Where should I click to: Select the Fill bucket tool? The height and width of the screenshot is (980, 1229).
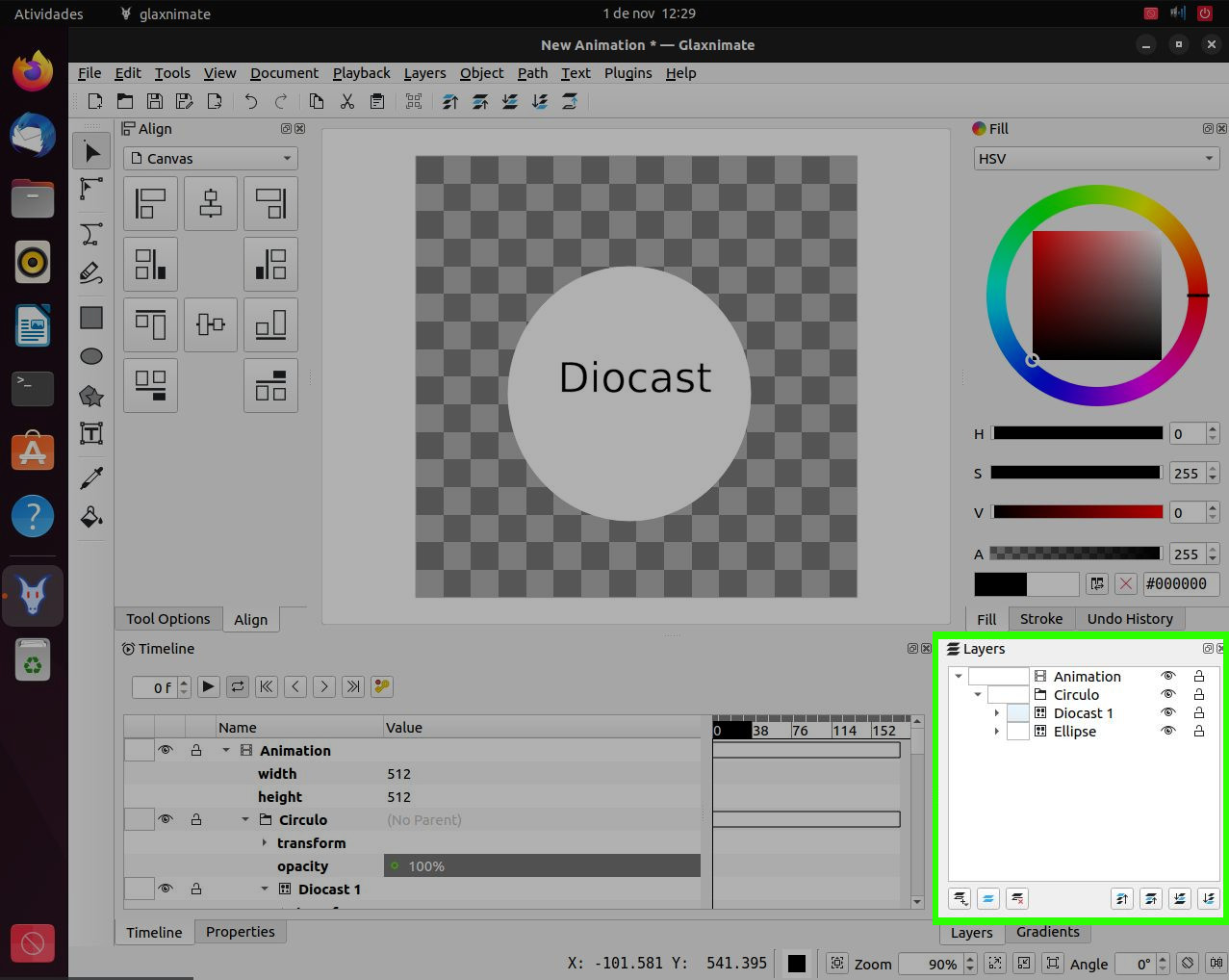pyautogui.click(x=91, y=517)
